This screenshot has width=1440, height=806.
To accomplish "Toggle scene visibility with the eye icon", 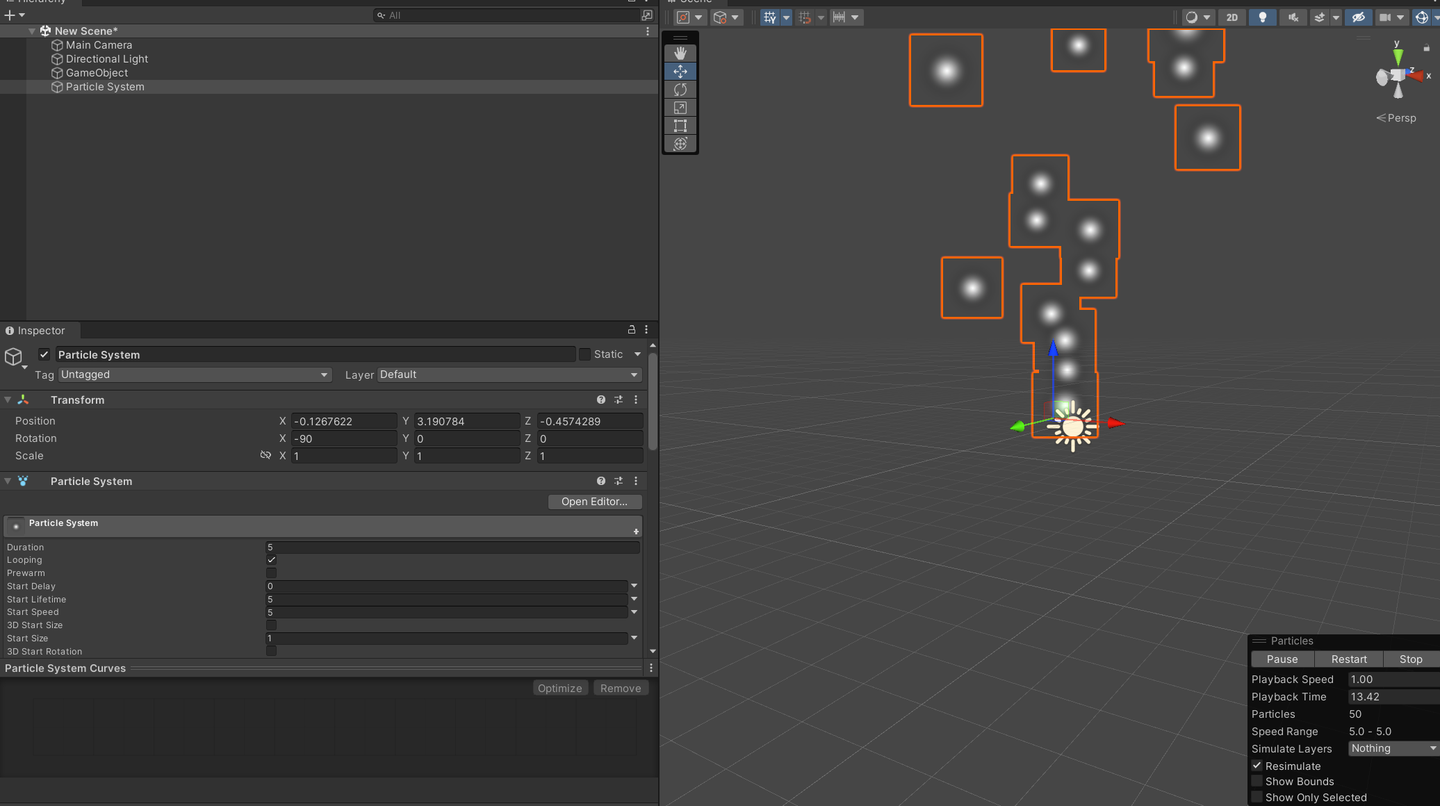I will tap(1358, 17).
